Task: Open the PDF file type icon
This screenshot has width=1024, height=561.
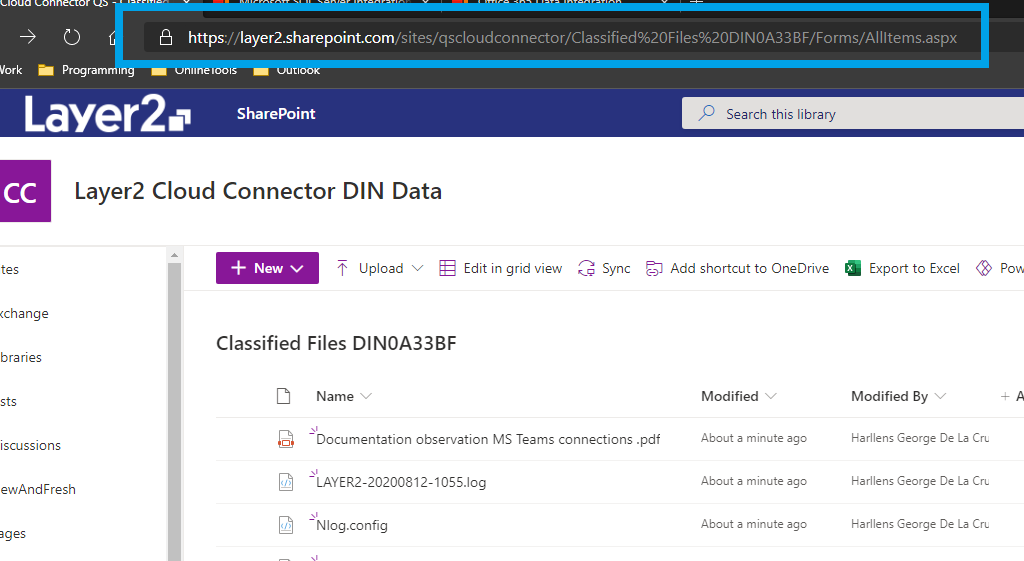Action: click(x=285, y=439)
